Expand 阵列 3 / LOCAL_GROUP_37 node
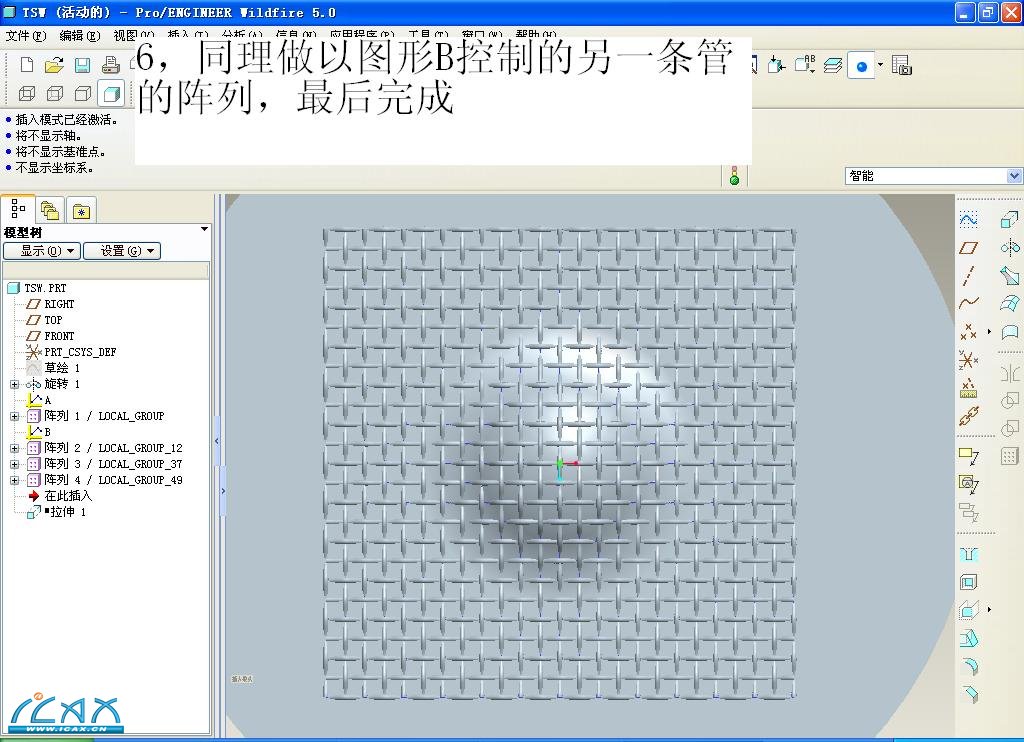Image resolution: width=1024 pixels, height=742 pixels. pyautogui.click(x=14, y=464)
